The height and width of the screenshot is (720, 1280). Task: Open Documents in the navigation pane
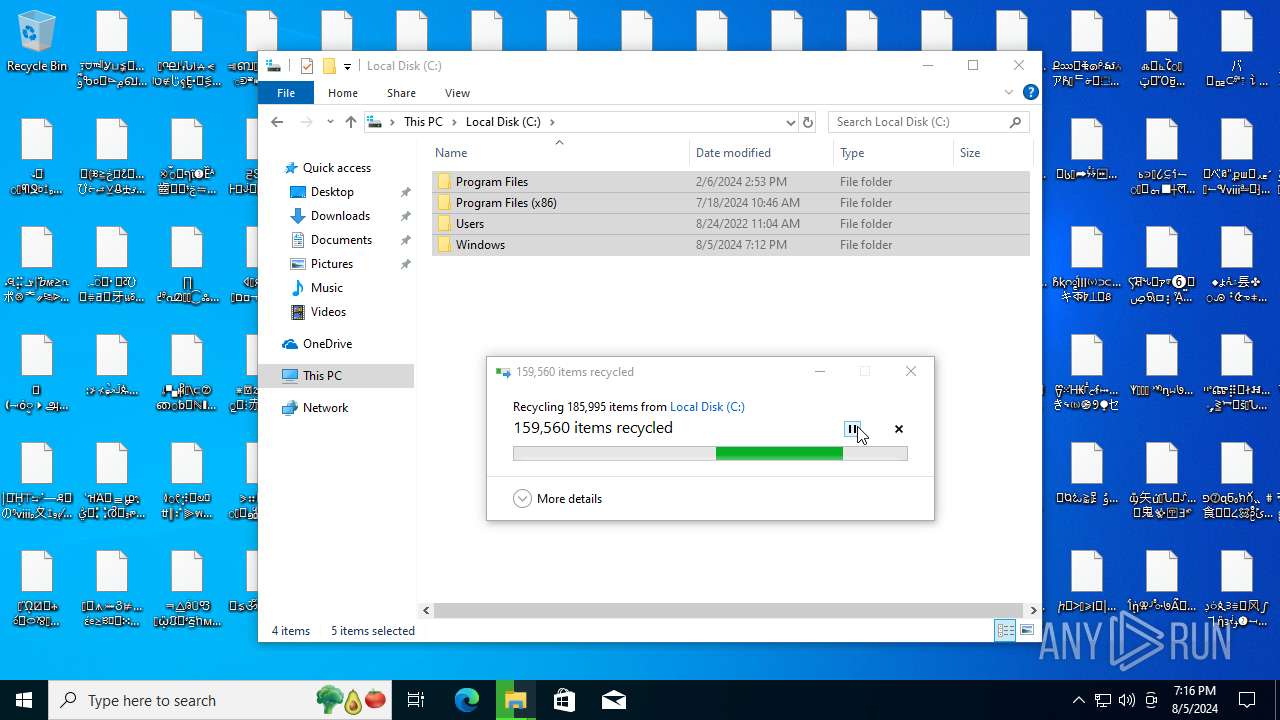coord(341,240)
